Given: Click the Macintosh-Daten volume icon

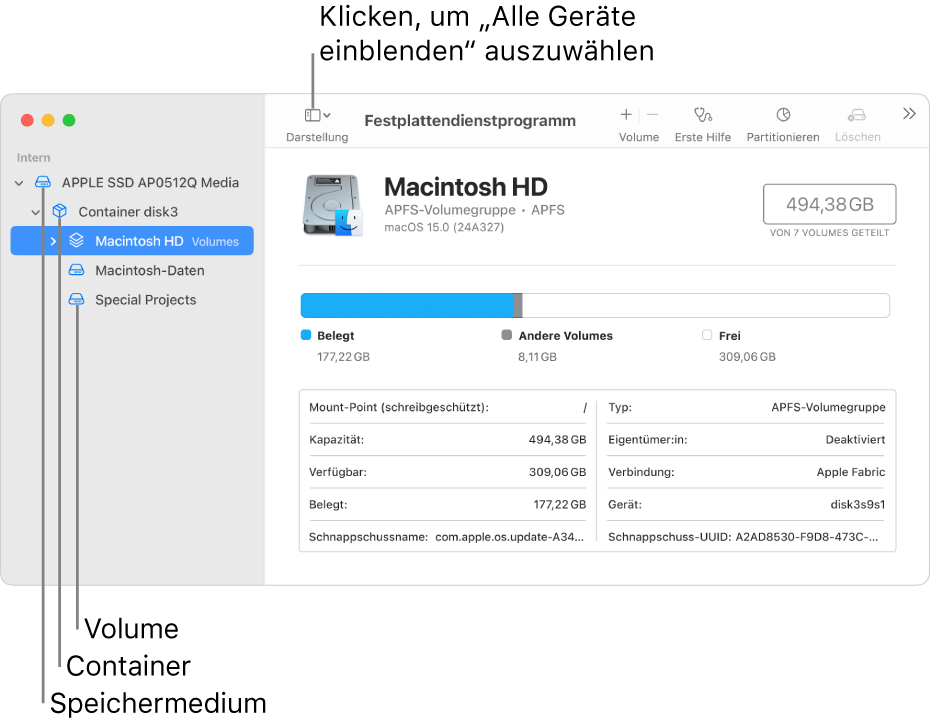Looking at the screenshot, I should tap(77, 270).
